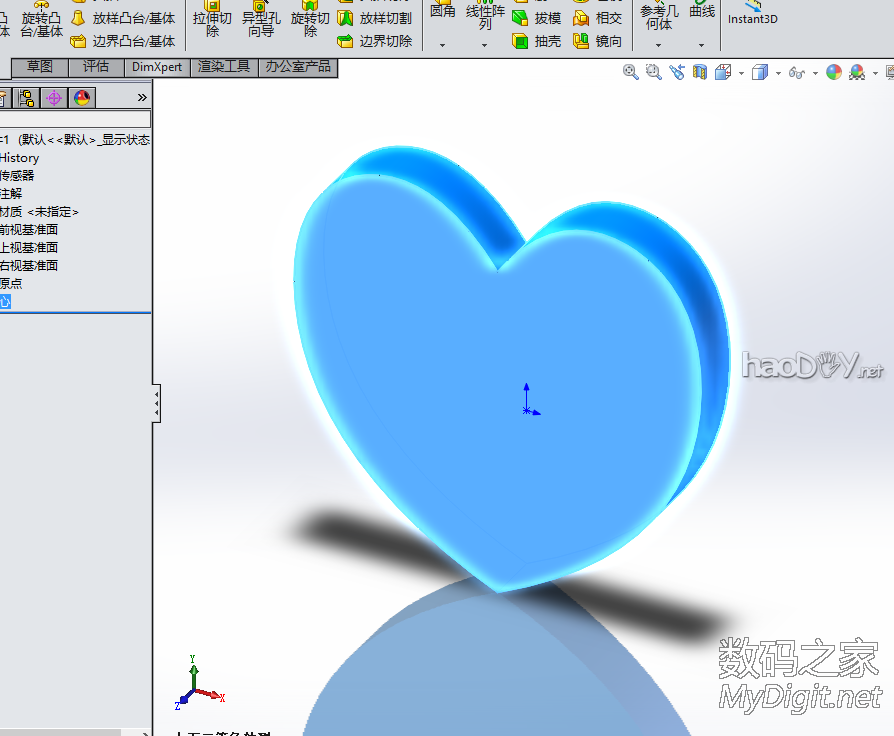894x736 pixels.
Task: Expand the 参考几何体 reference geometry dropdown
Action: point(658,45)
